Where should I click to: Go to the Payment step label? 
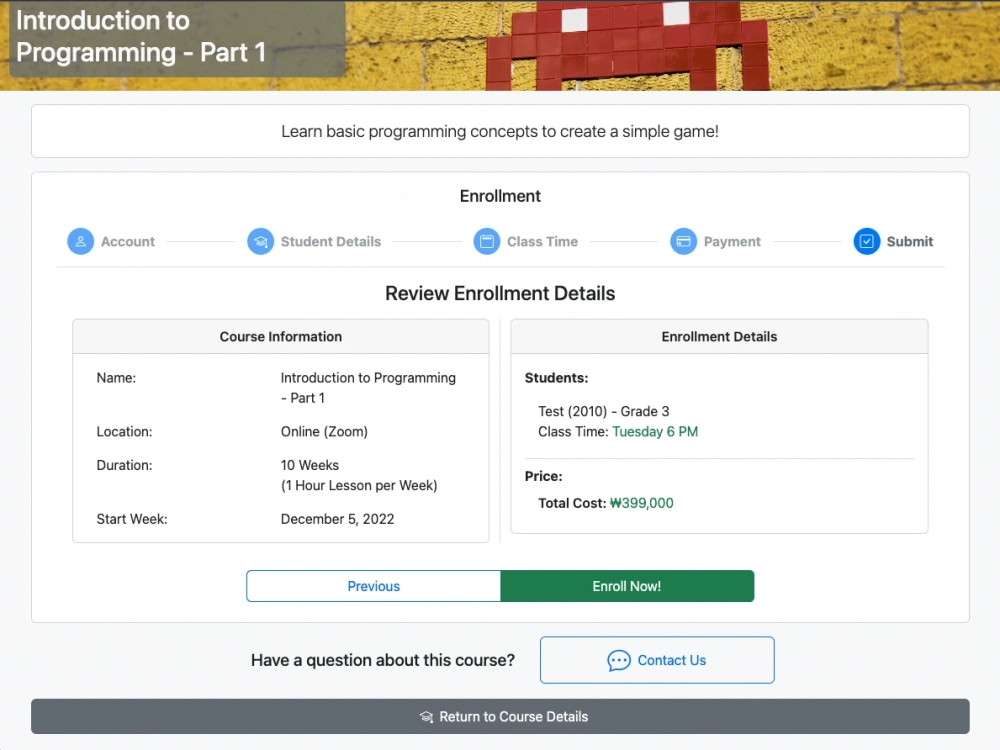tap(732, 242)
